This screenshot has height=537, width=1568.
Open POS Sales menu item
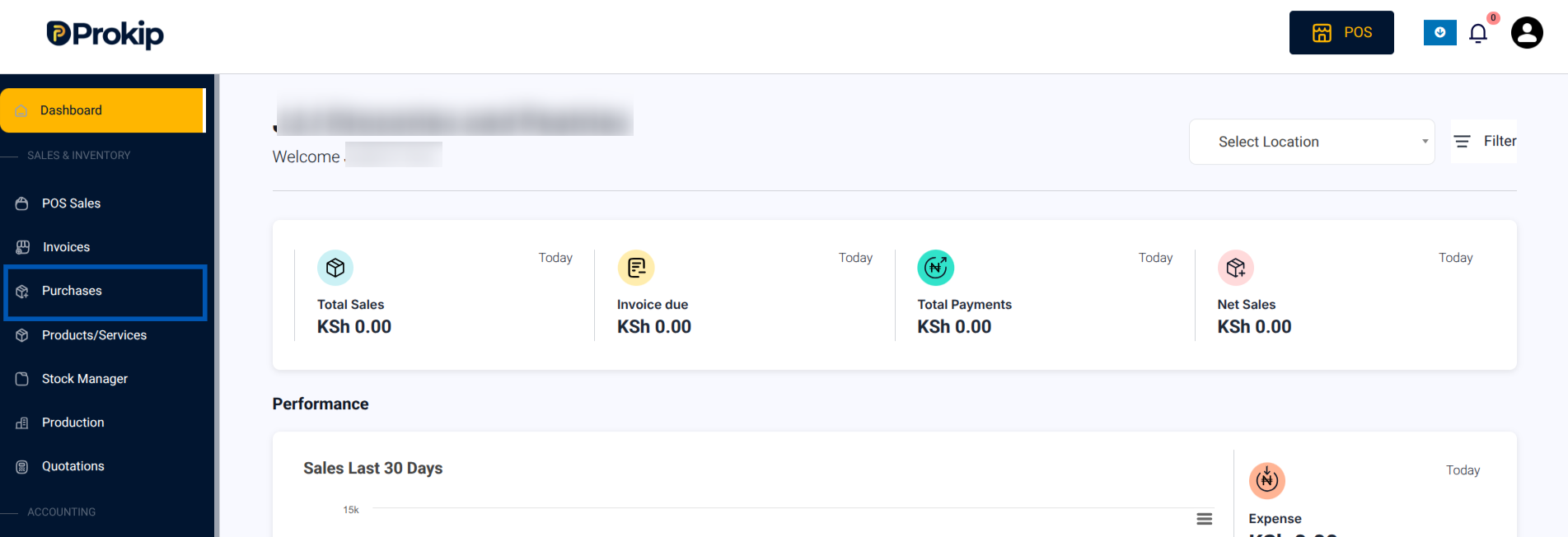coord(104,203)
